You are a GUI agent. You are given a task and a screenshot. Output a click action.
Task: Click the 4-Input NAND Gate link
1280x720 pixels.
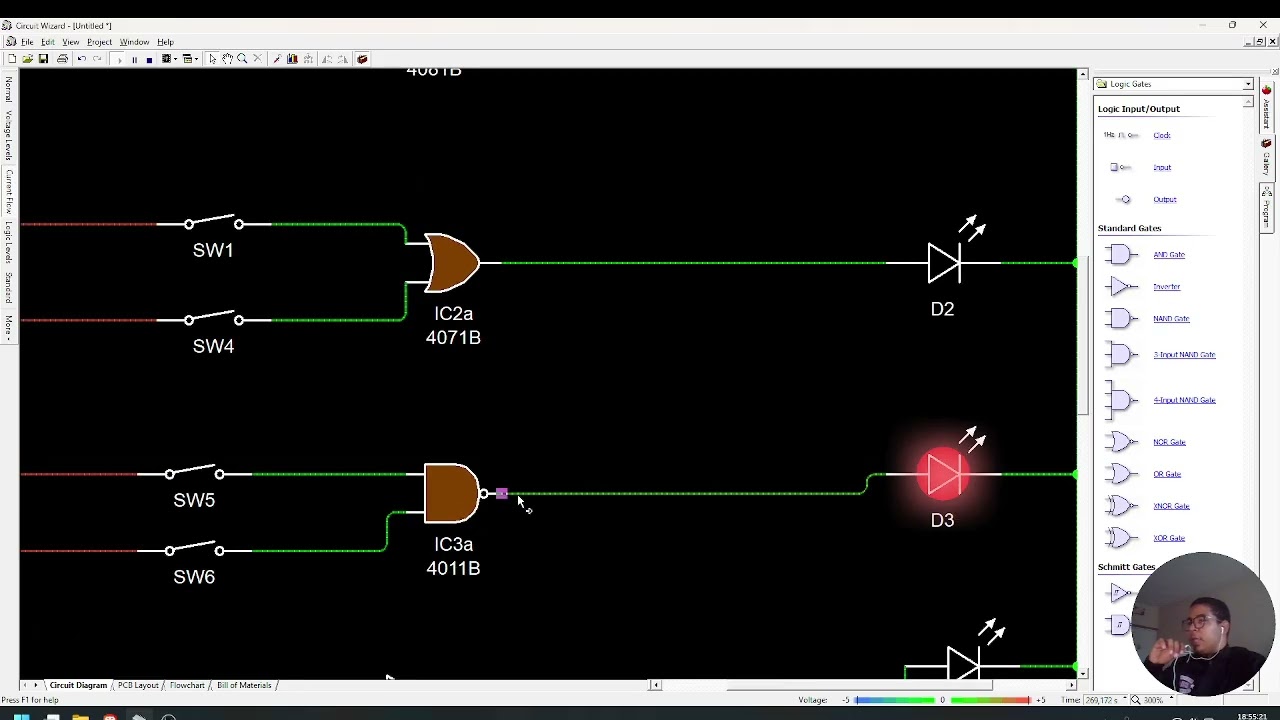click(x=1184, y=400)
